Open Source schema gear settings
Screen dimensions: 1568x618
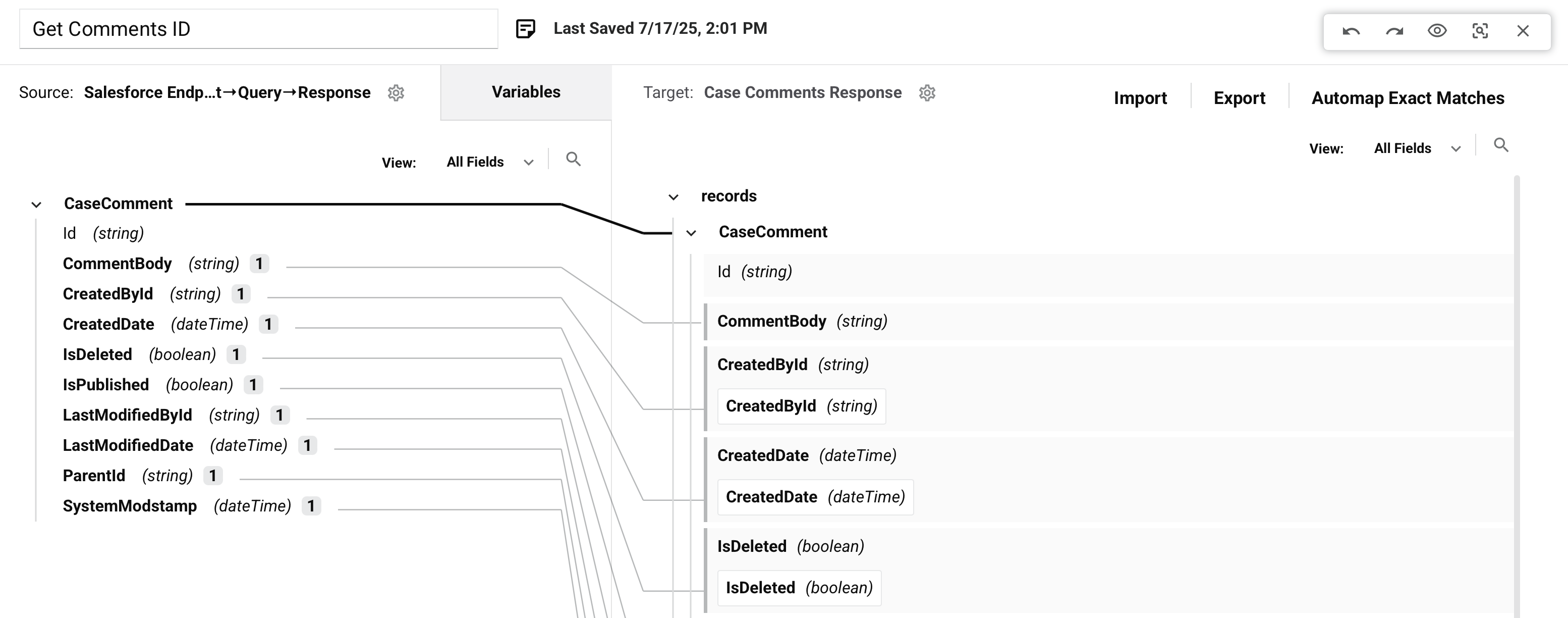(x=396, y=92)
